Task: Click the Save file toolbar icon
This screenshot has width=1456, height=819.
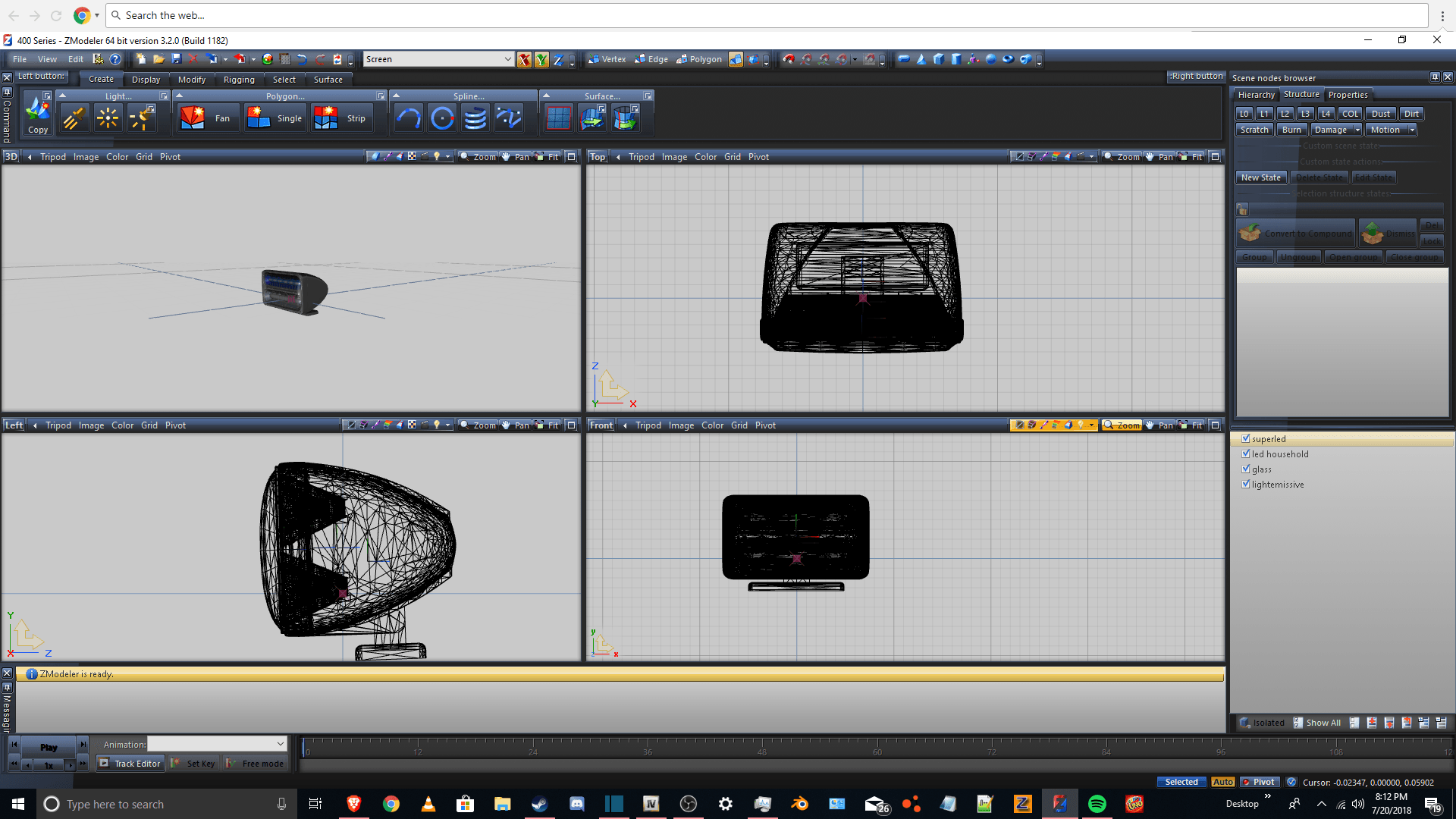Action: (176, 59)
